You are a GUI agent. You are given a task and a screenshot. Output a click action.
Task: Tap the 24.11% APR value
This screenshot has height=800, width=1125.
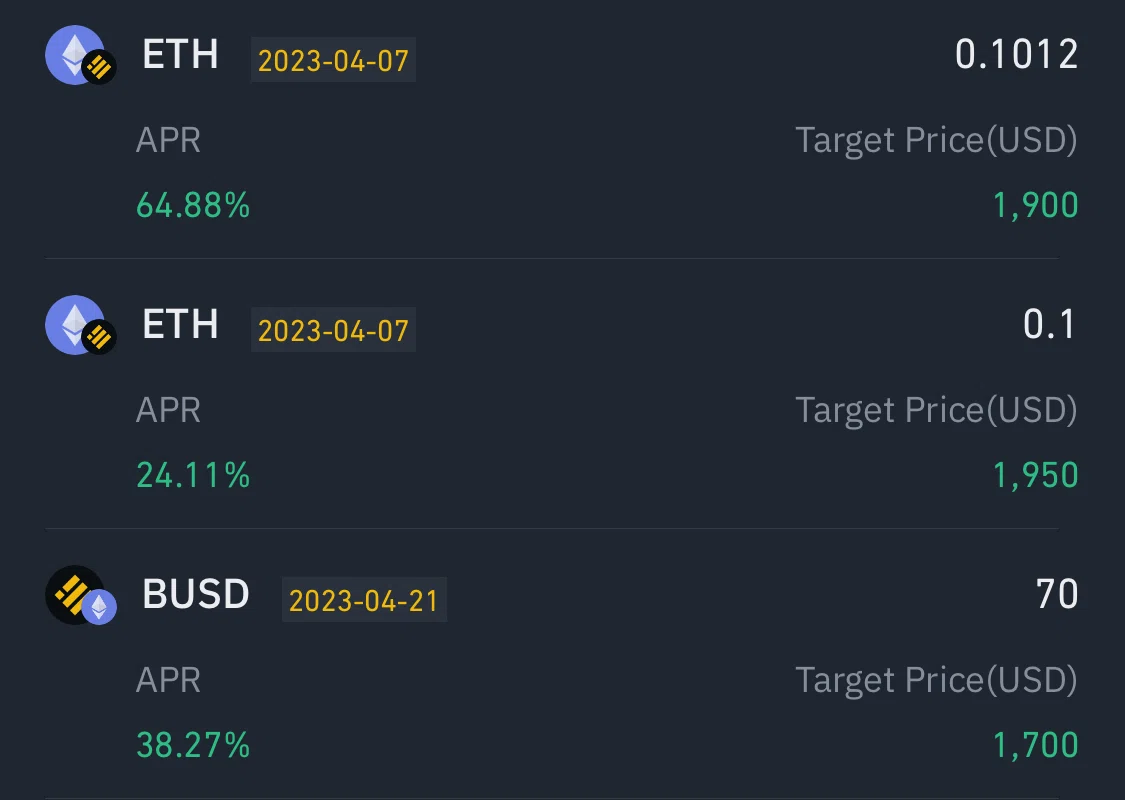click(x=193, y=475)
